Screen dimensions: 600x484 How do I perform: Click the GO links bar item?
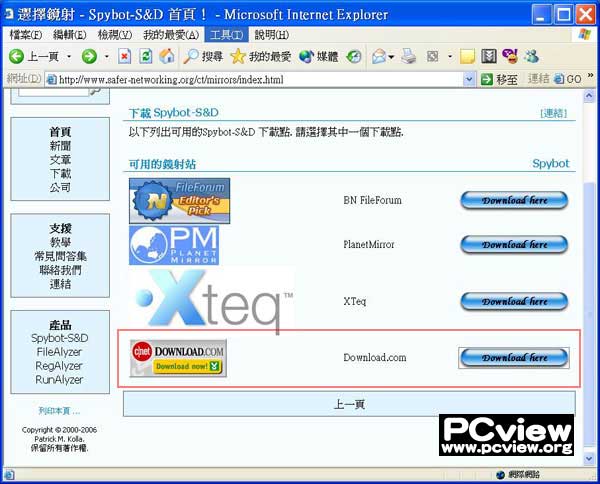pos(567,79)
